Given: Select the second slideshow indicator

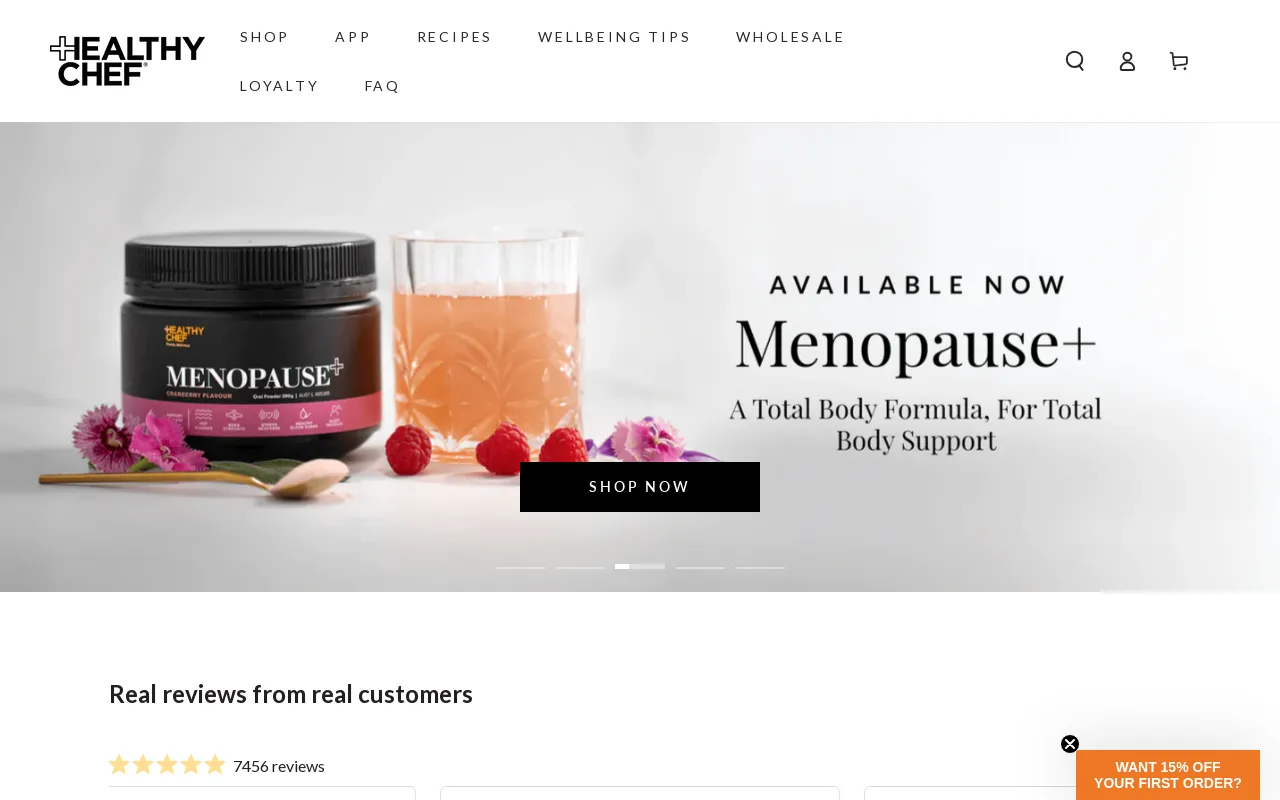Looking at the screenshot, I should tap(580, 567).
